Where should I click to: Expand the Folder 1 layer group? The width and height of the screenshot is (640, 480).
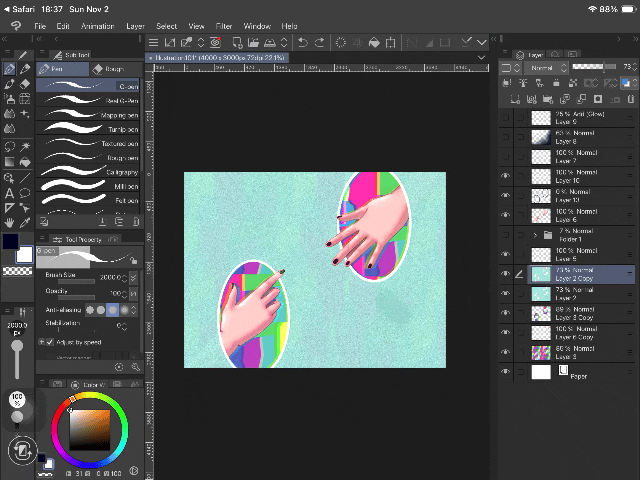(x=535, y=234)
